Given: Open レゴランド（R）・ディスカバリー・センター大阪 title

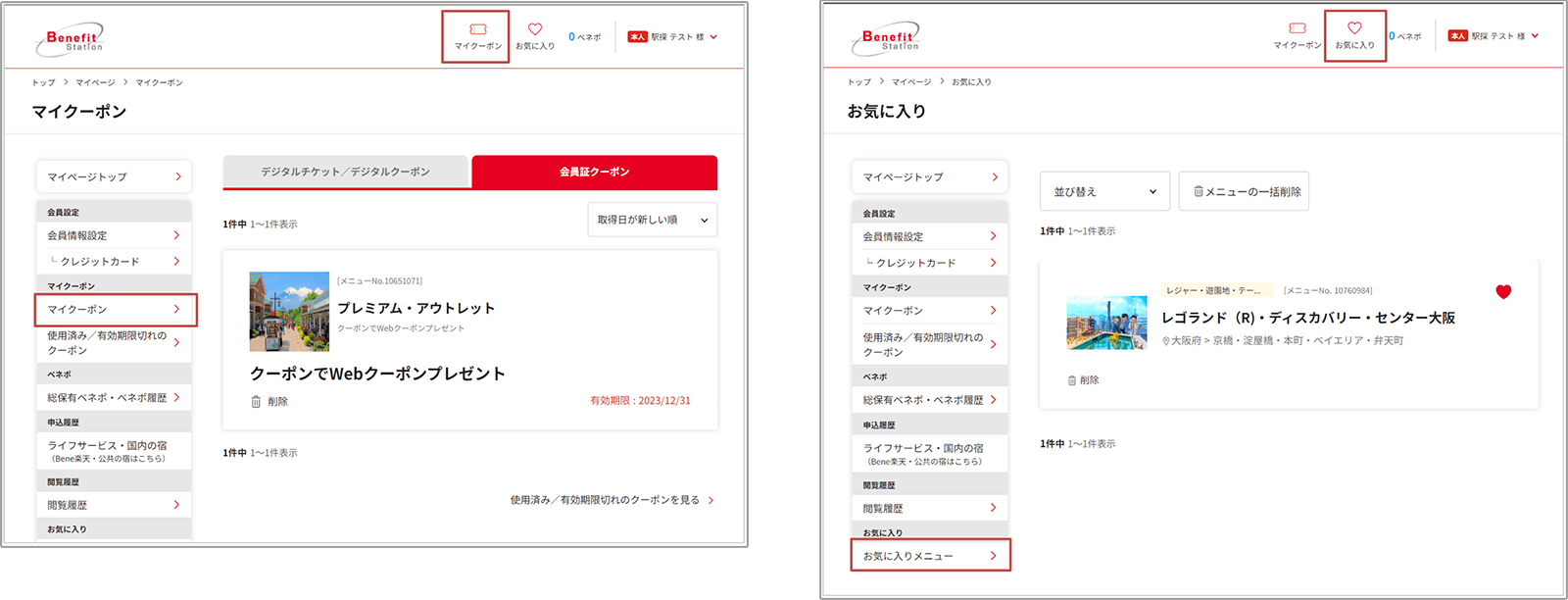Looking at the screenshot, I should [1308, 318].
